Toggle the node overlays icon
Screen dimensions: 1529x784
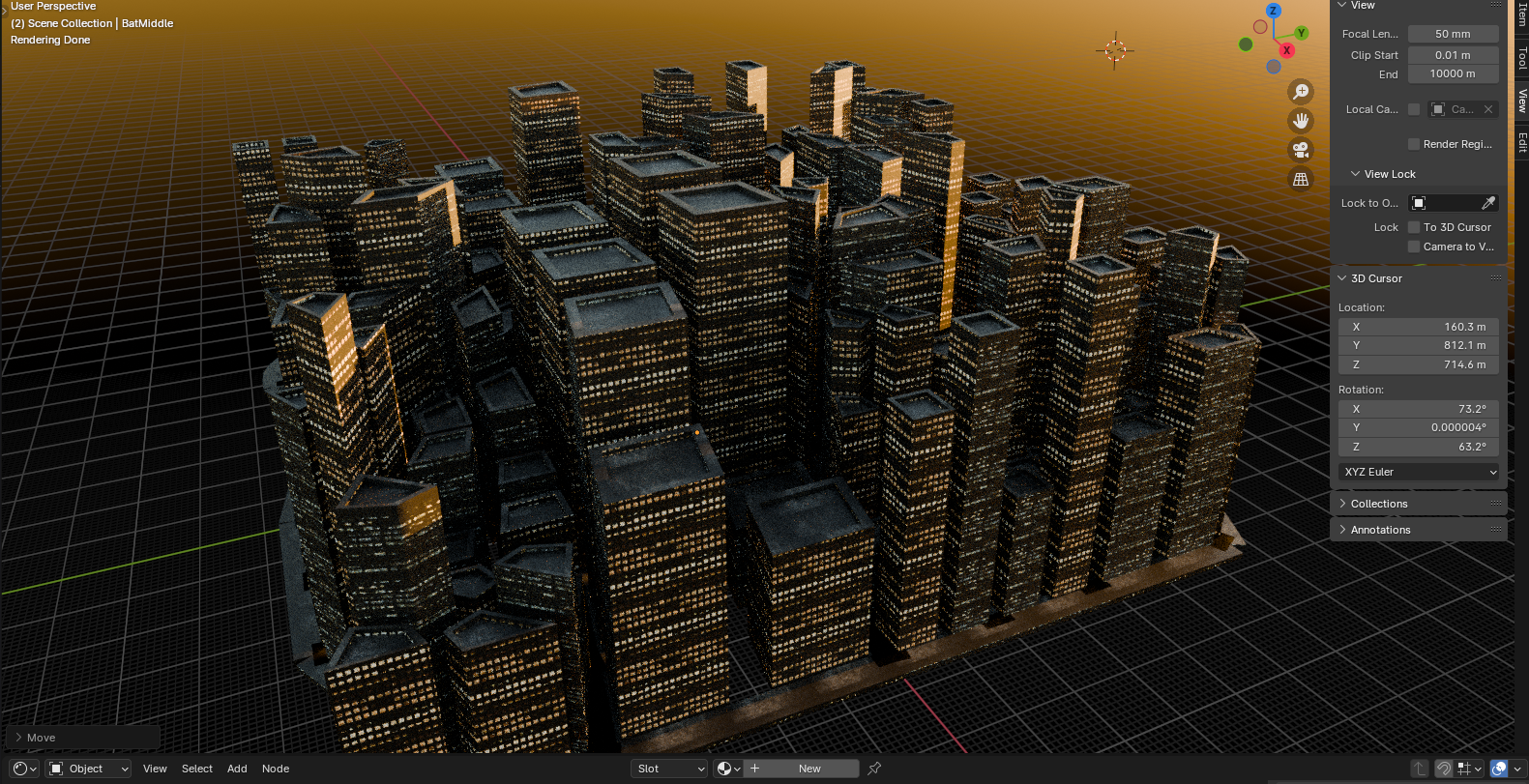point(1499,769)
